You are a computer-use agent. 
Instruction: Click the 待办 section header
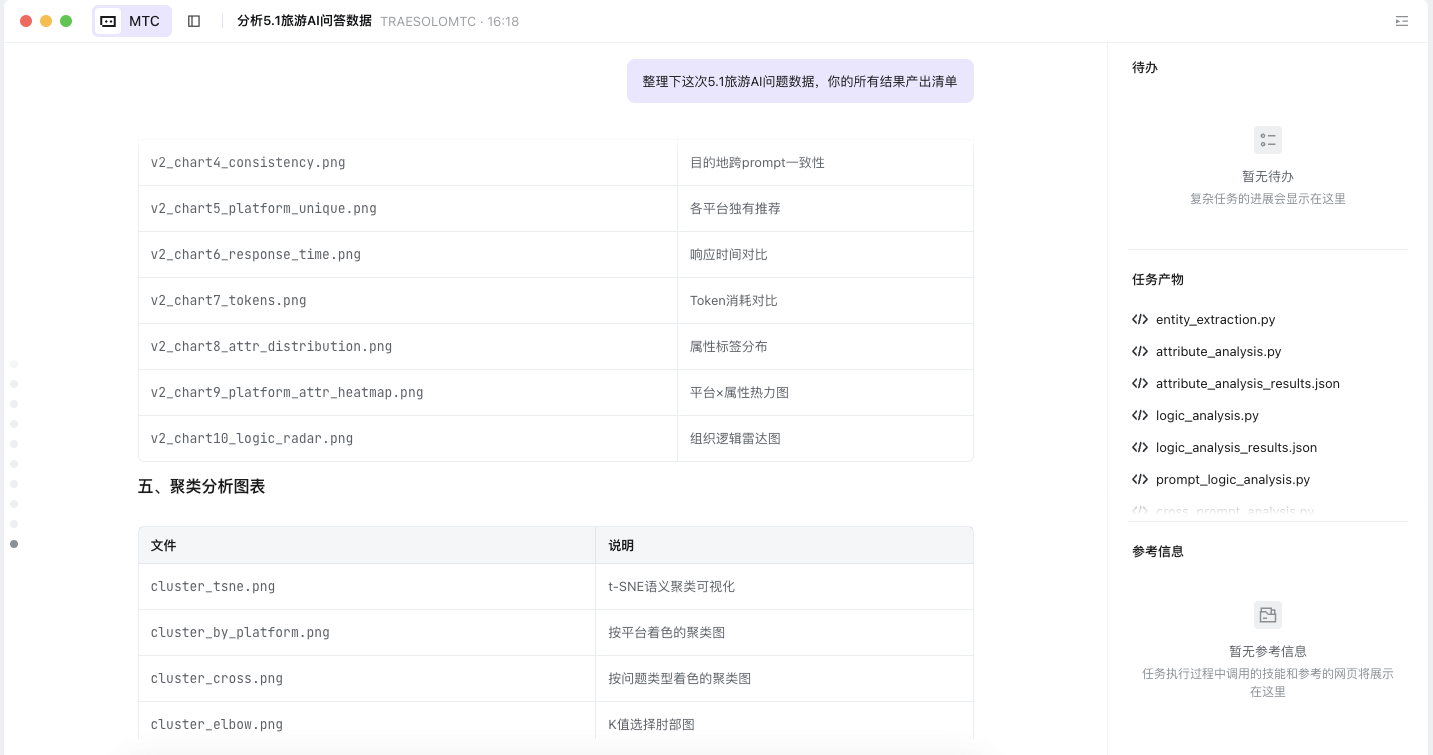click(x=1145, y=68)
